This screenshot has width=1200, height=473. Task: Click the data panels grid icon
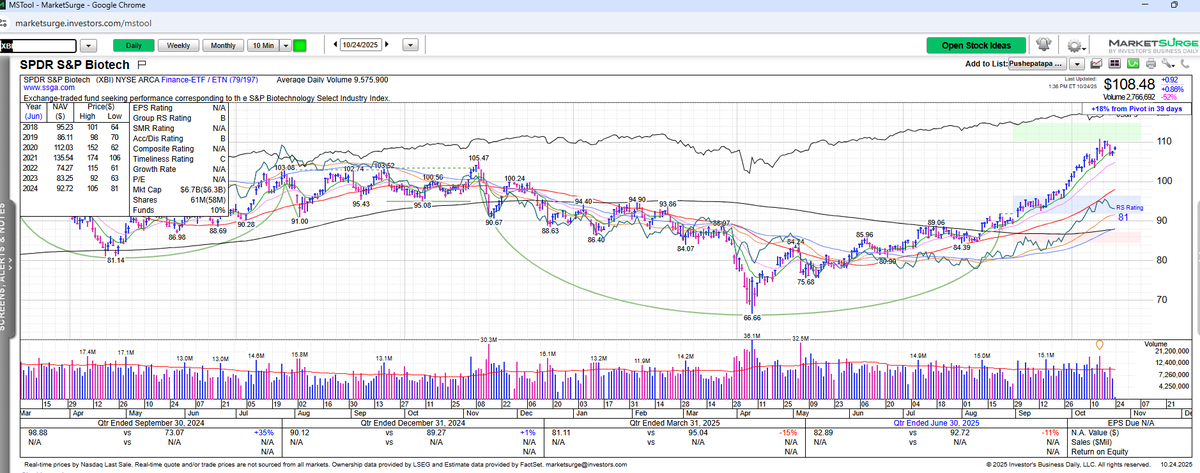[x=1115, y=63]
